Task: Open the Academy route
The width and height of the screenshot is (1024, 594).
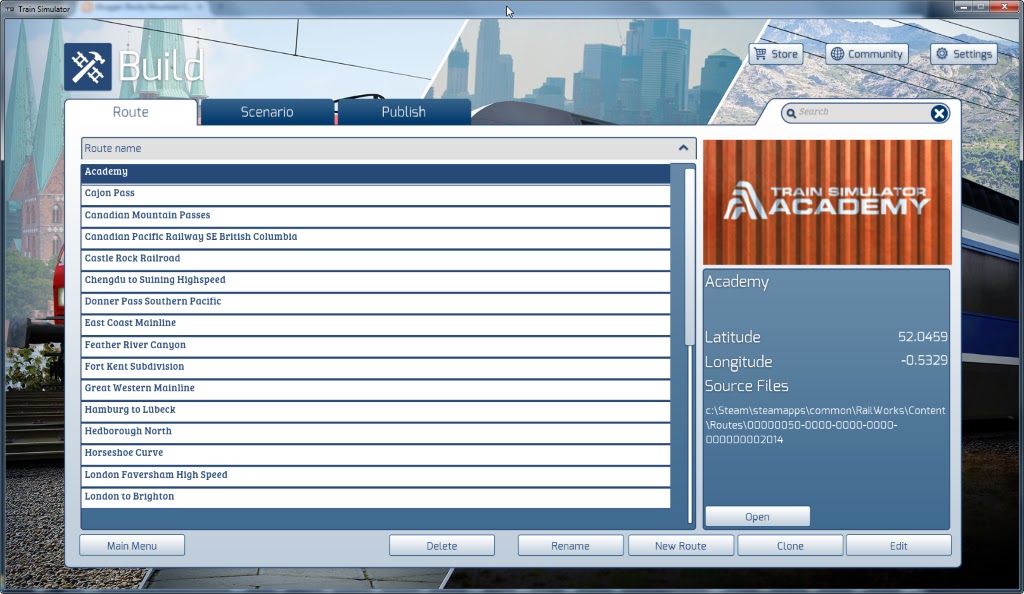Action: click(x=757, y=516)
